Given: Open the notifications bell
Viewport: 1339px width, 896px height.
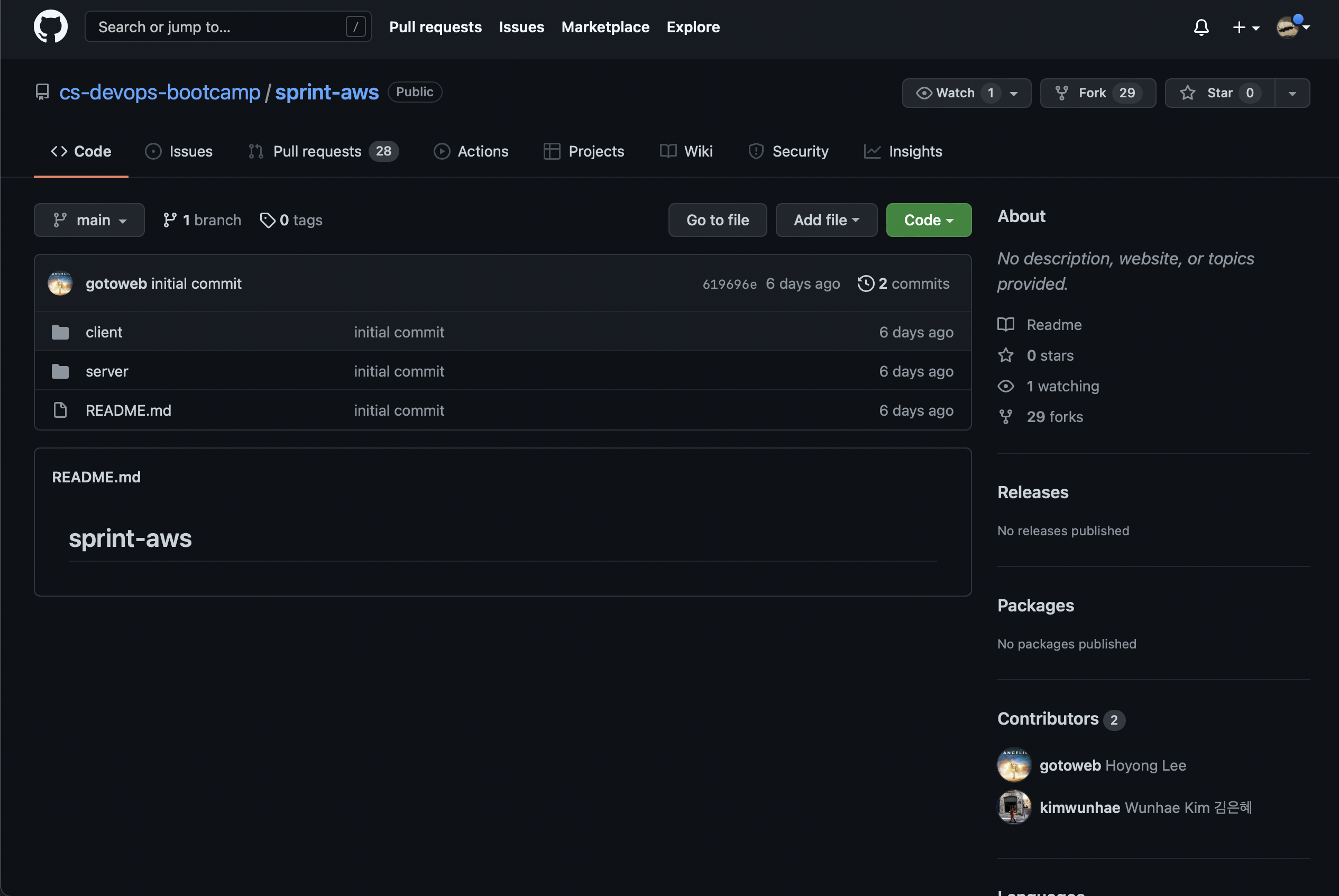Looking at the screenshot, I should click(x=1202, y=27).
